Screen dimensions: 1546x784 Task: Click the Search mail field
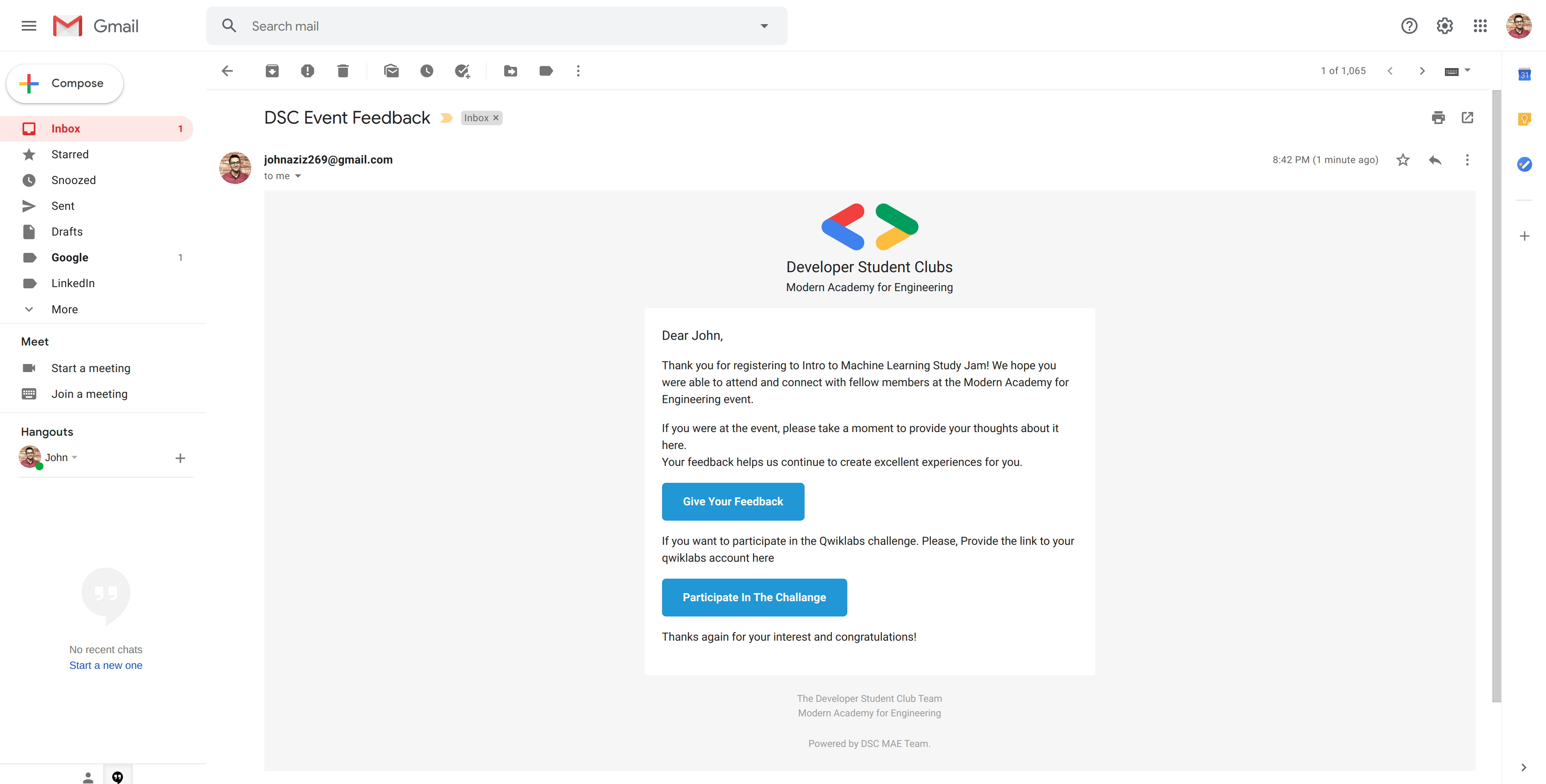(496, 26)
